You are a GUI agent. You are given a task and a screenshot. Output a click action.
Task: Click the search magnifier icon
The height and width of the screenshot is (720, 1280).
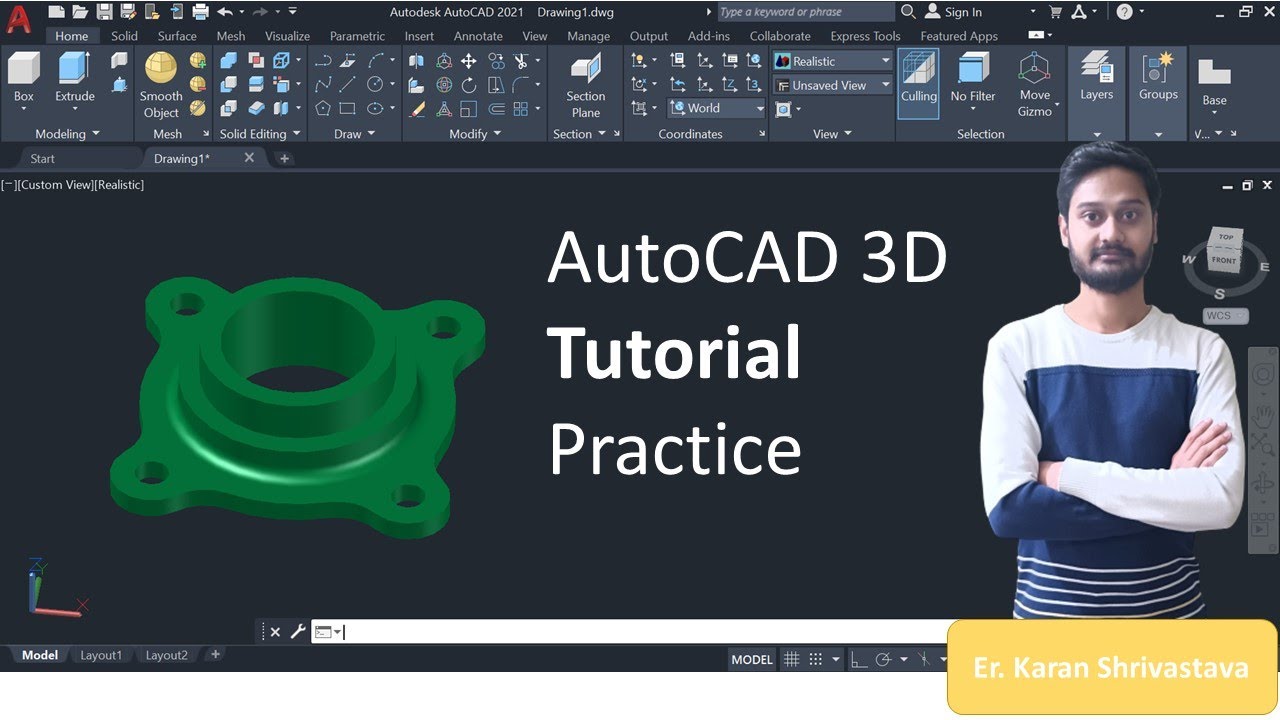pyautogui.click(x=908, y=12)
